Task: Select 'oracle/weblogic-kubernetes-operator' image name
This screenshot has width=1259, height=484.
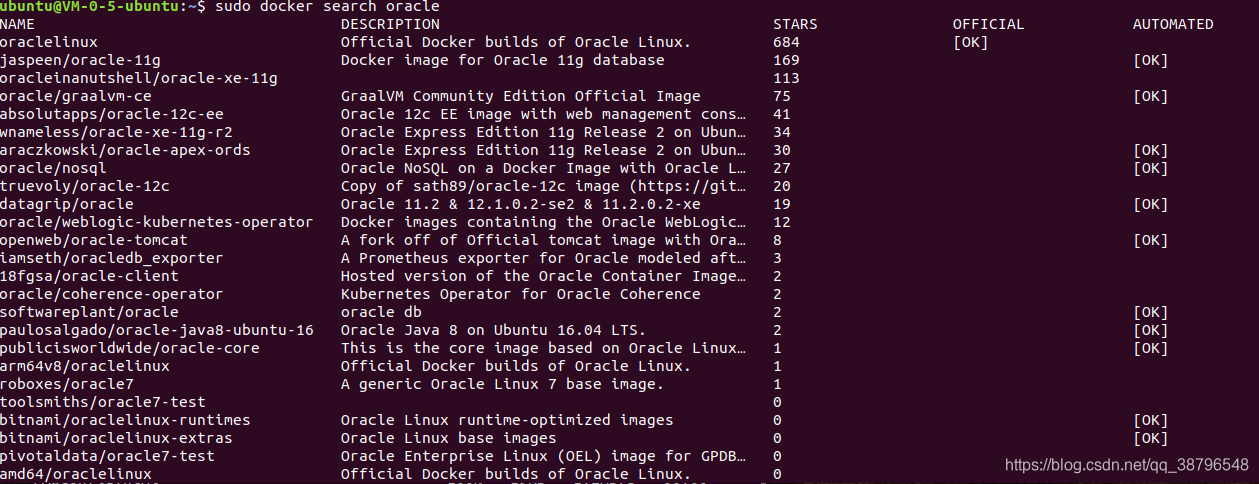Action: pos(156,222)
